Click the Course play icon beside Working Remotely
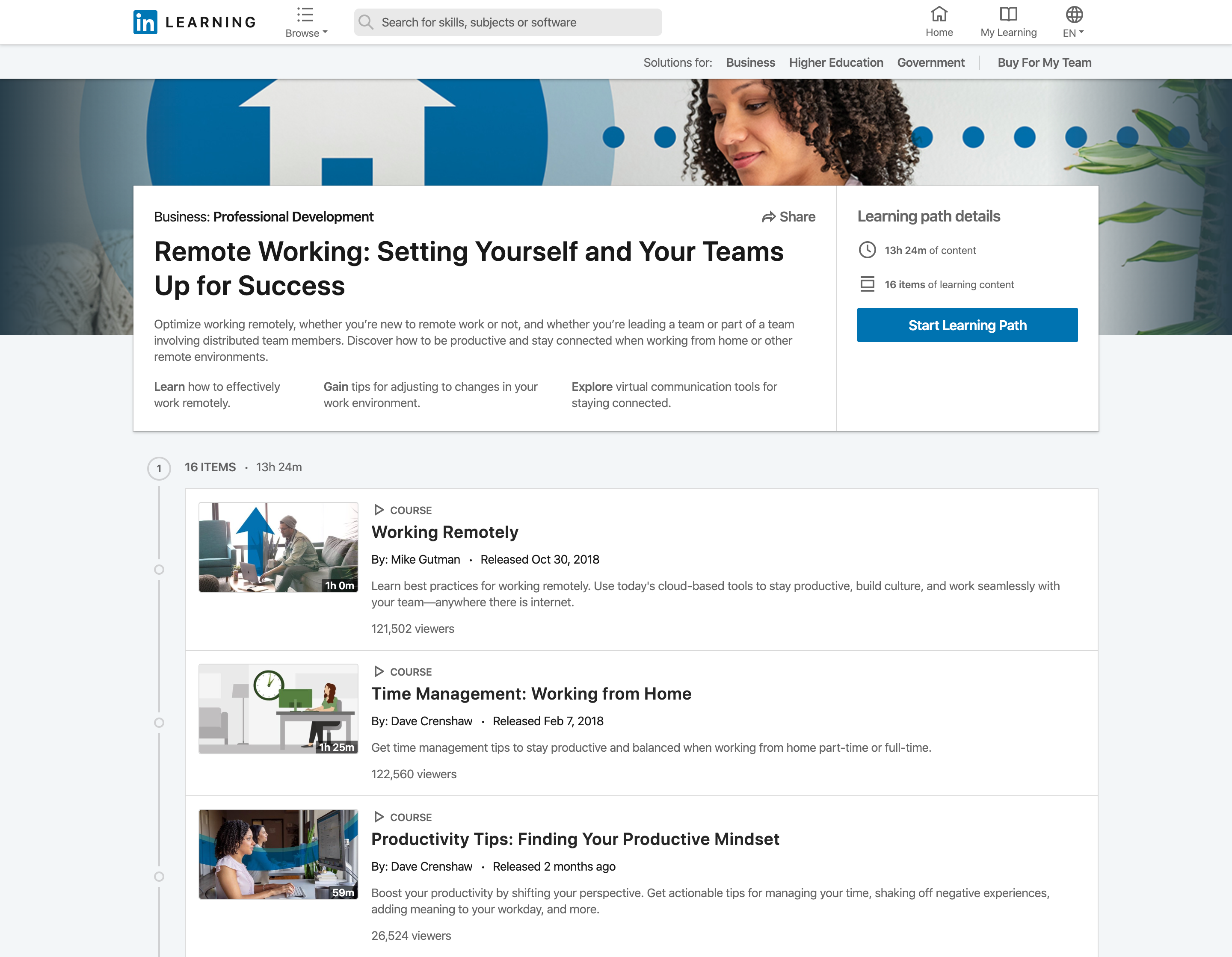This screenshot has width=1232, height=957. click(x=379, y=509)
